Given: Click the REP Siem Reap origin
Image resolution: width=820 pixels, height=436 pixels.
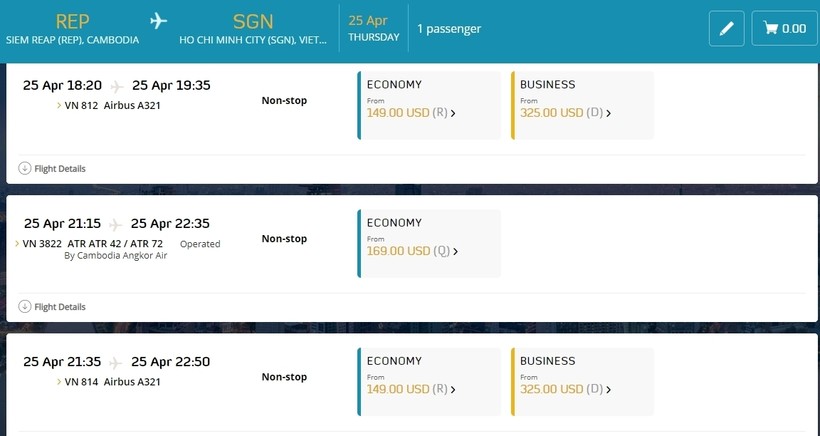Looking at the screenshot, I should (72, 29).
